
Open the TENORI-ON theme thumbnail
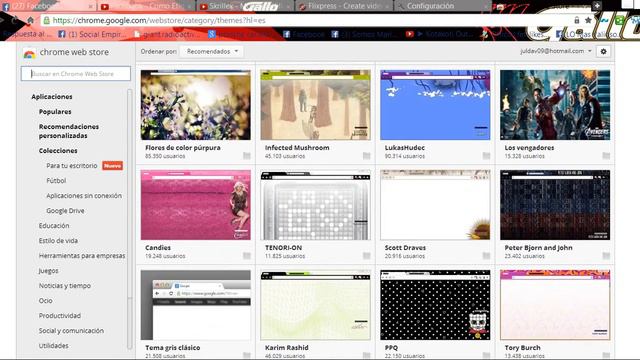pos(316,205)
